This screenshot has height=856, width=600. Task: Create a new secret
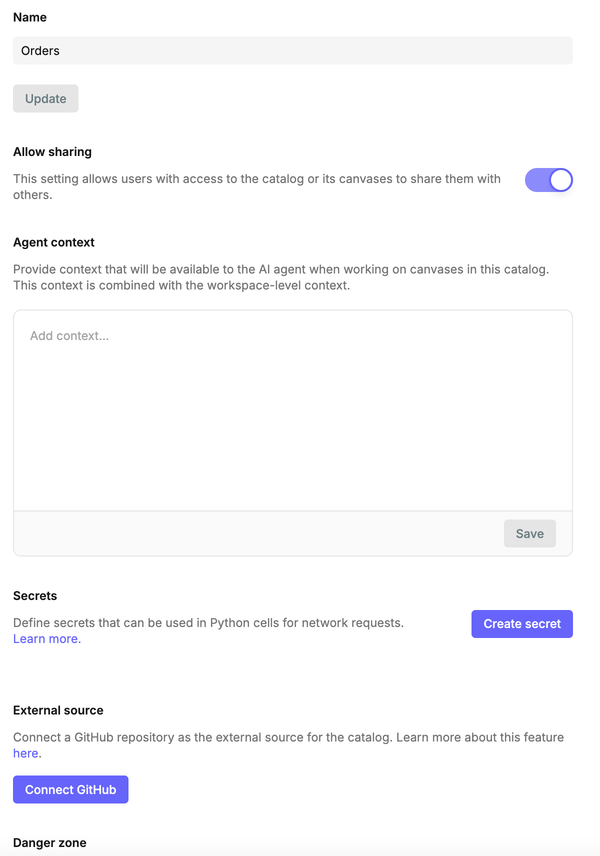pos(522,623)
